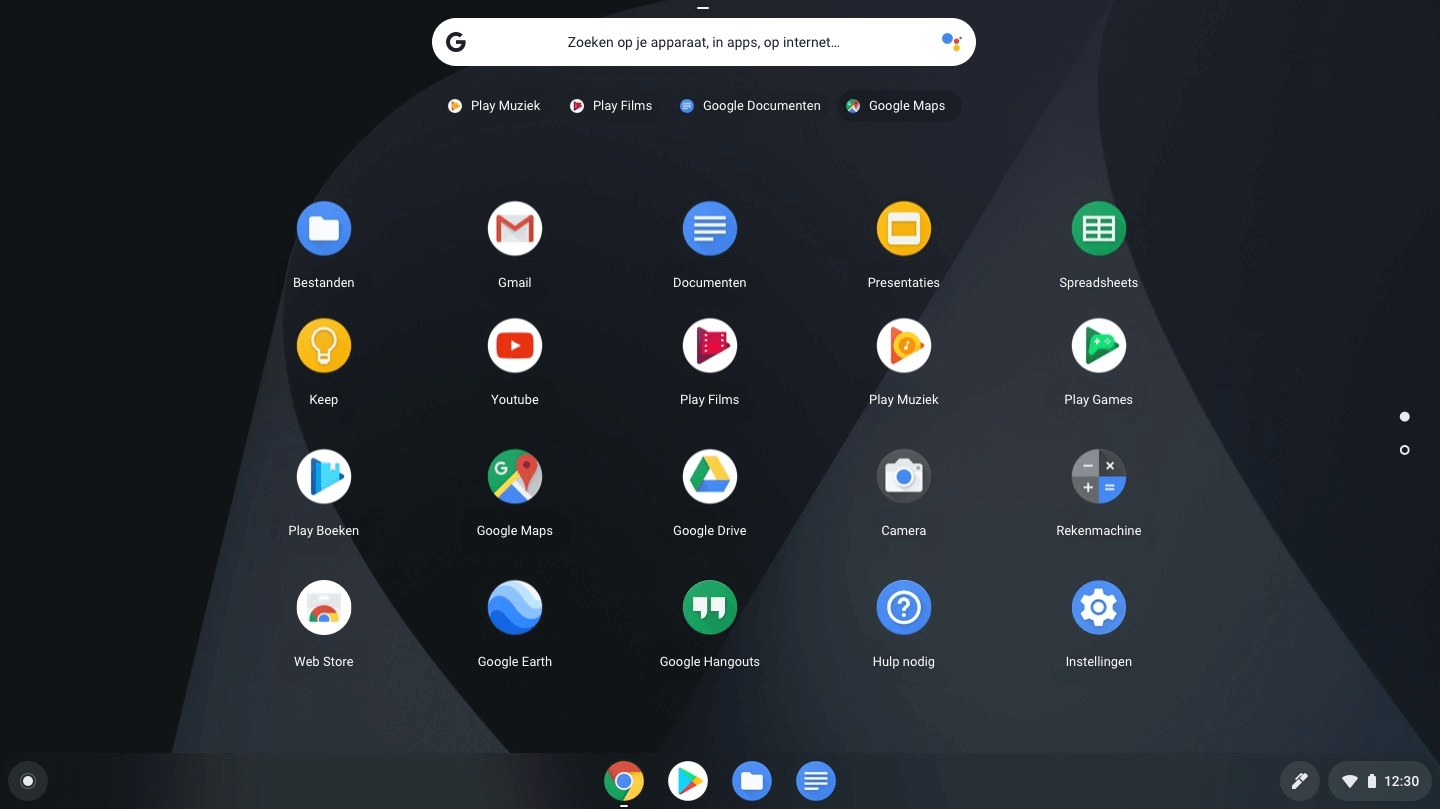Click the Google Assistant icon in search bar

(x=951, y=42)
